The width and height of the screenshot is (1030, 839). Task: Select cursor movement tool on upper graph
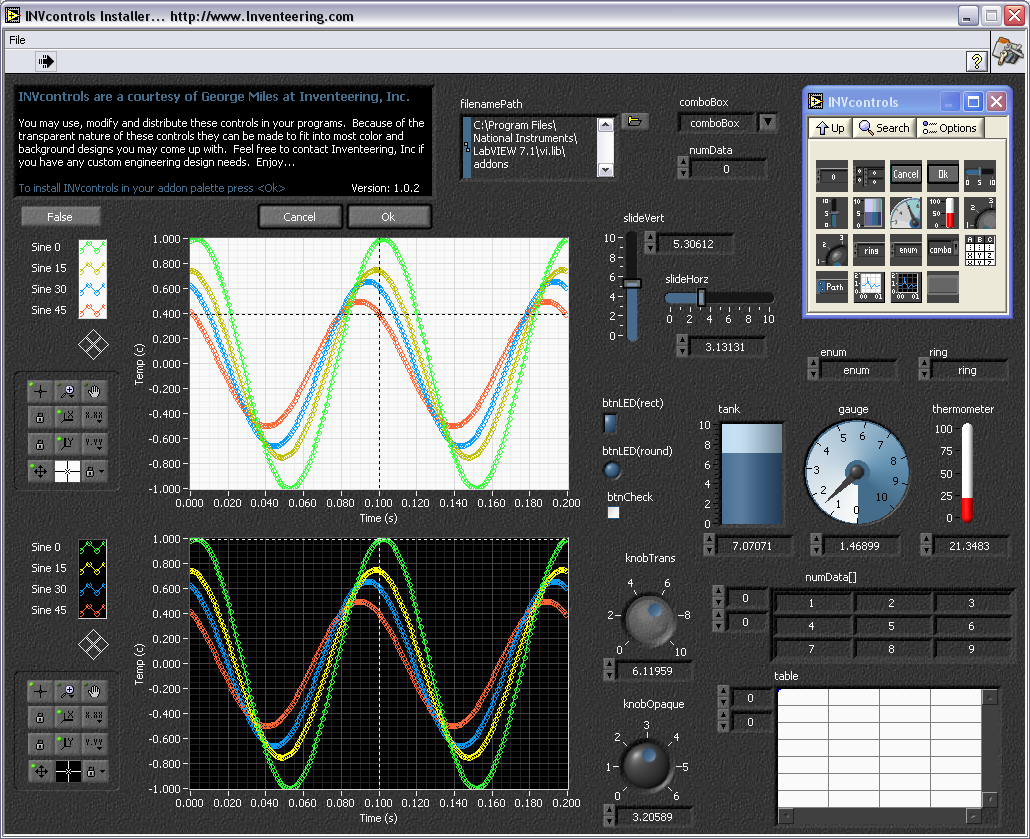click(40, 471)
